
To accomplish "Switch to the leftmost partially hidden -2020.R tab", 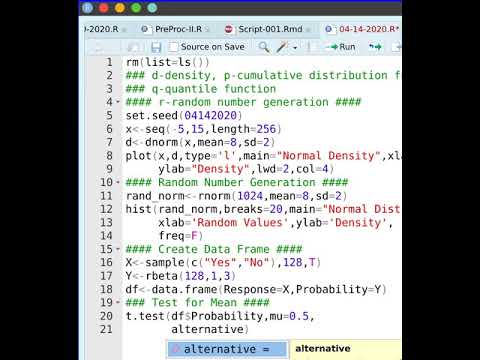I will [101, 29].
